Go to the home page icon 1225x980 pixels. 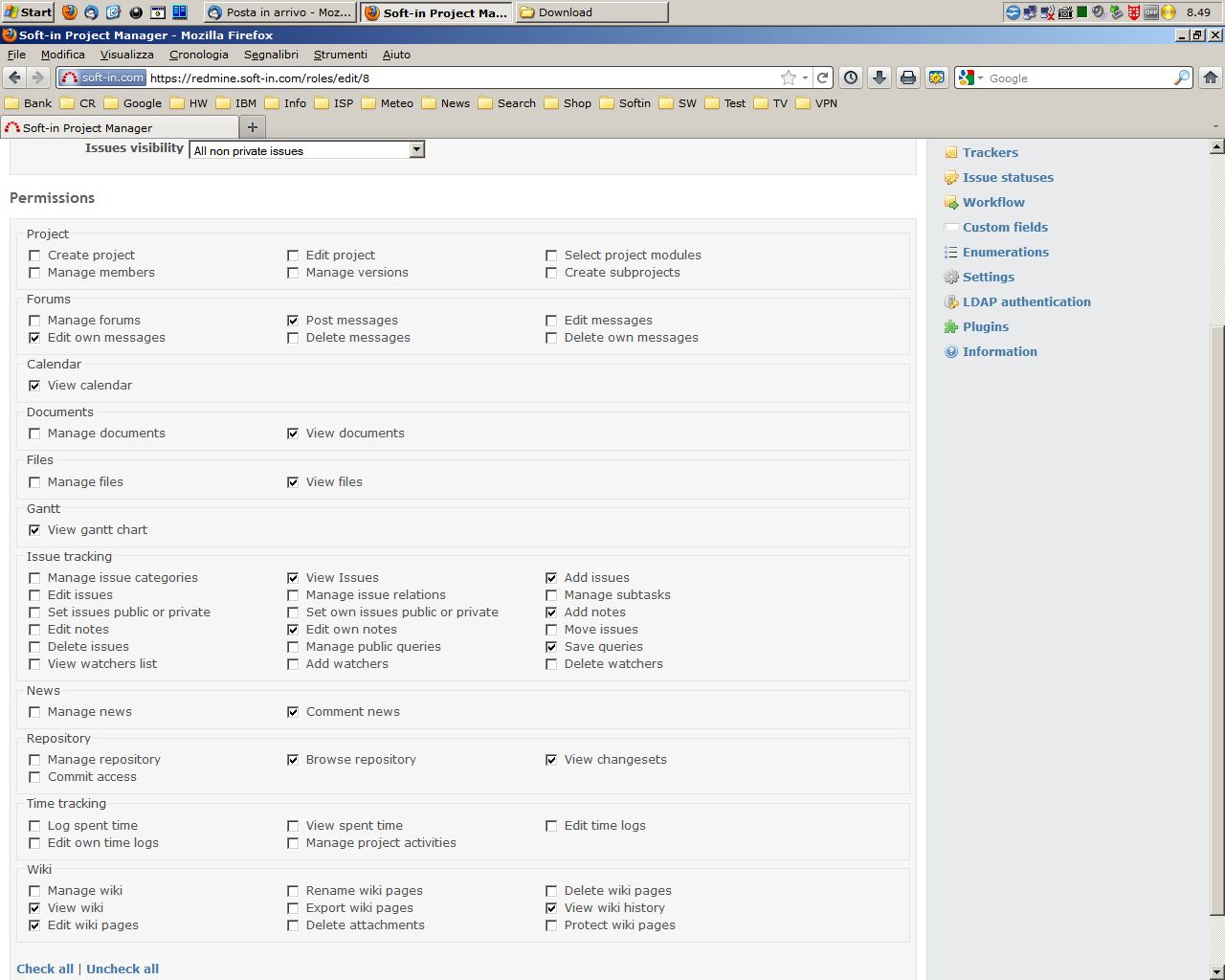click(1211, 78)
